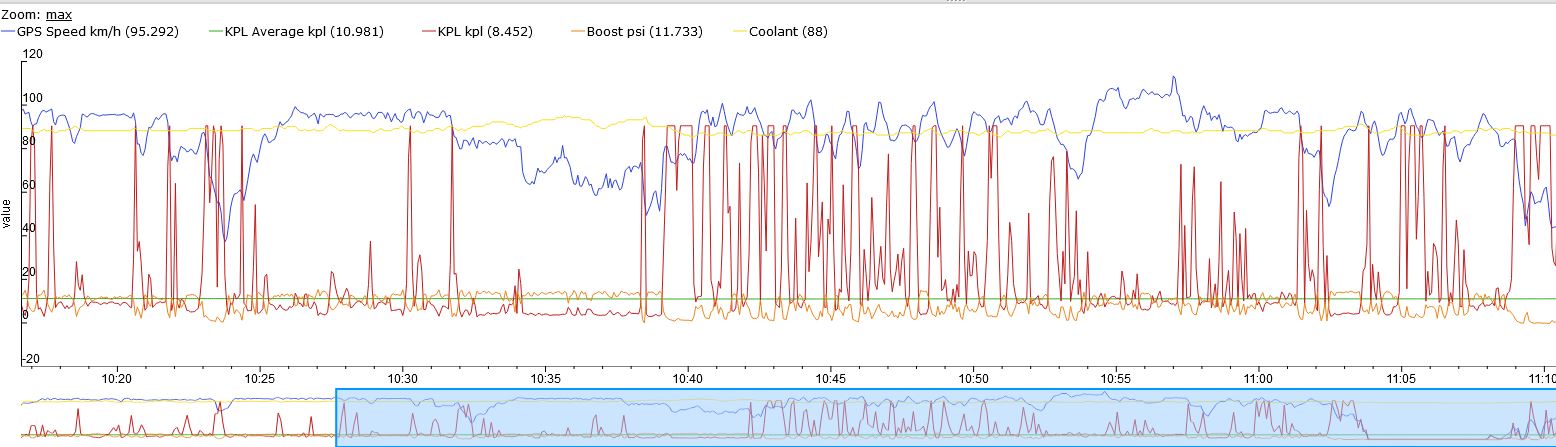Click the vertical 'value' axis title

pos(7,213)
